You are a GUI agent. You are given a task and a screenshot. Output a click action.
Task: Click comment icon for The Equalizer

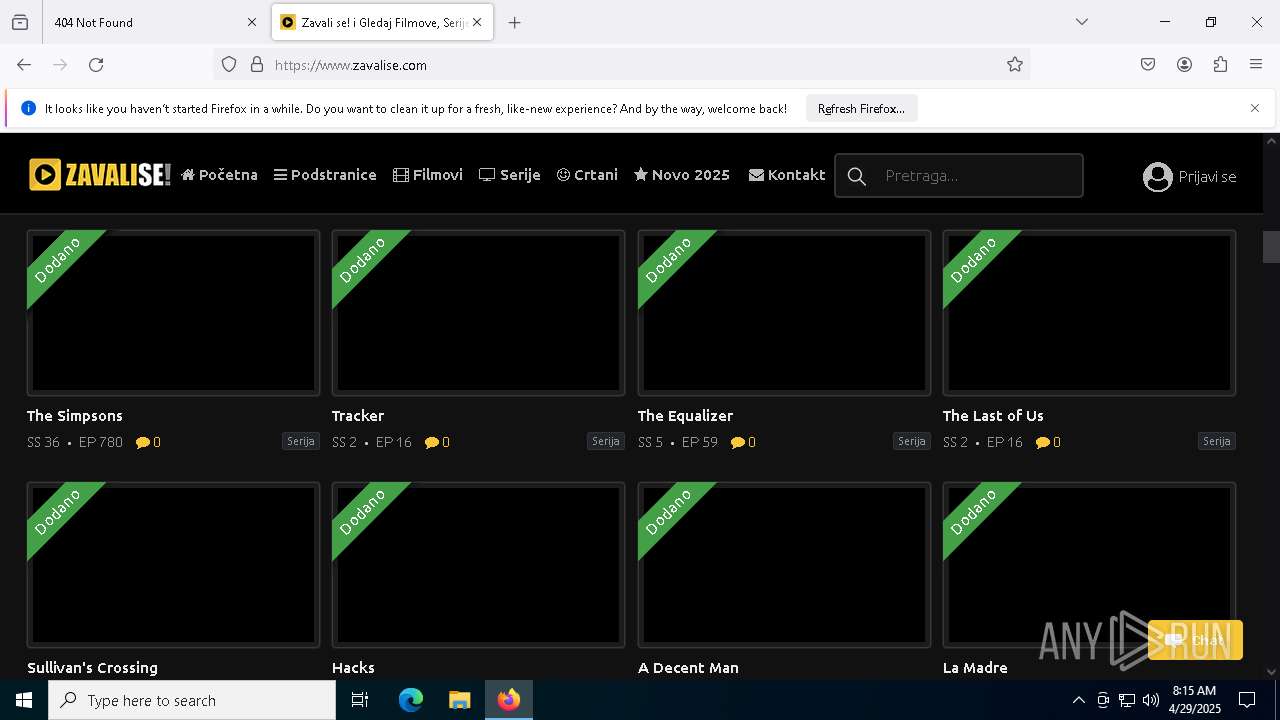(x=738, y=442)
